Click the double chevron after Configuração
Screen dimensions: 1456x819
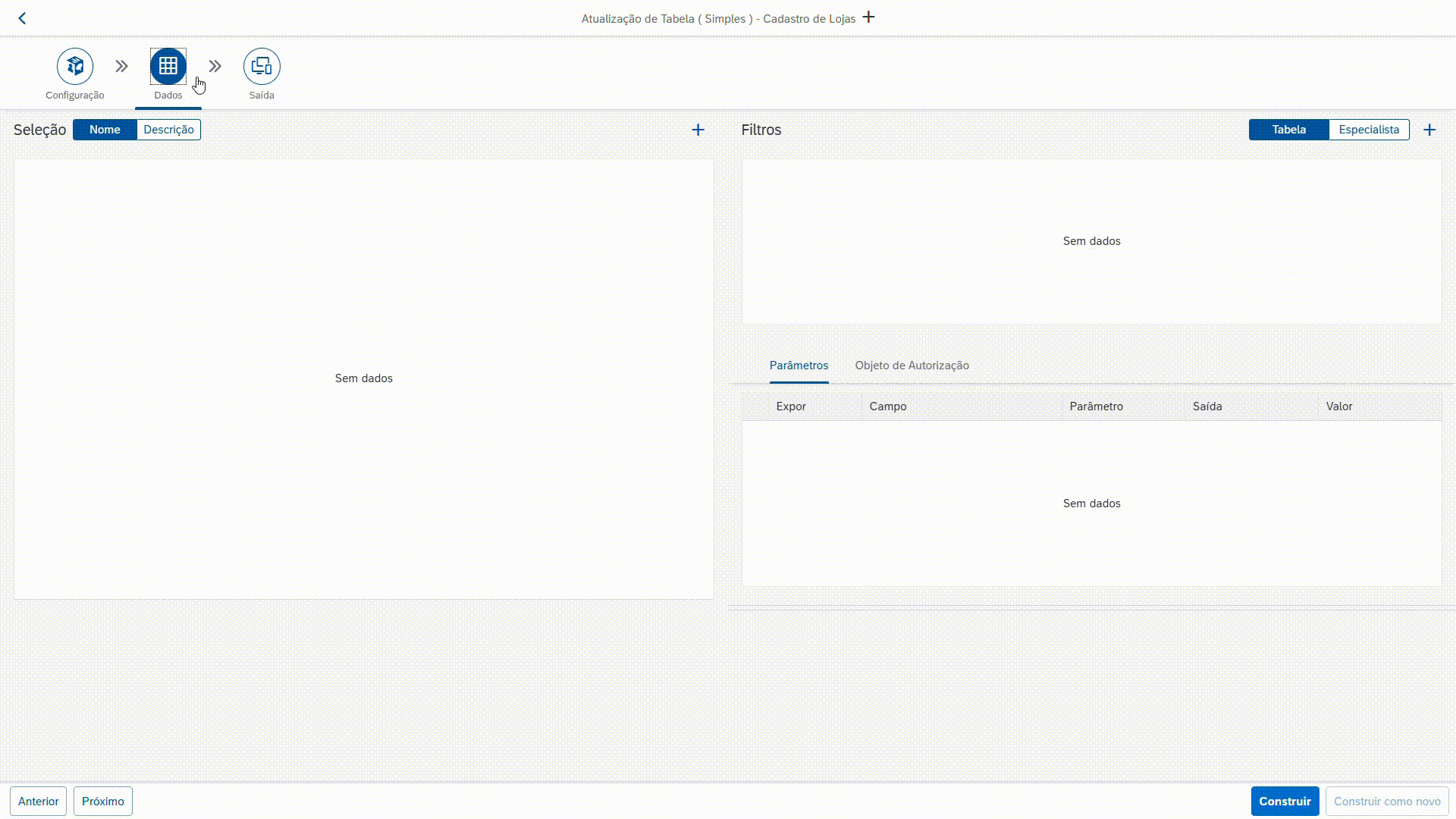coord(121,67)
